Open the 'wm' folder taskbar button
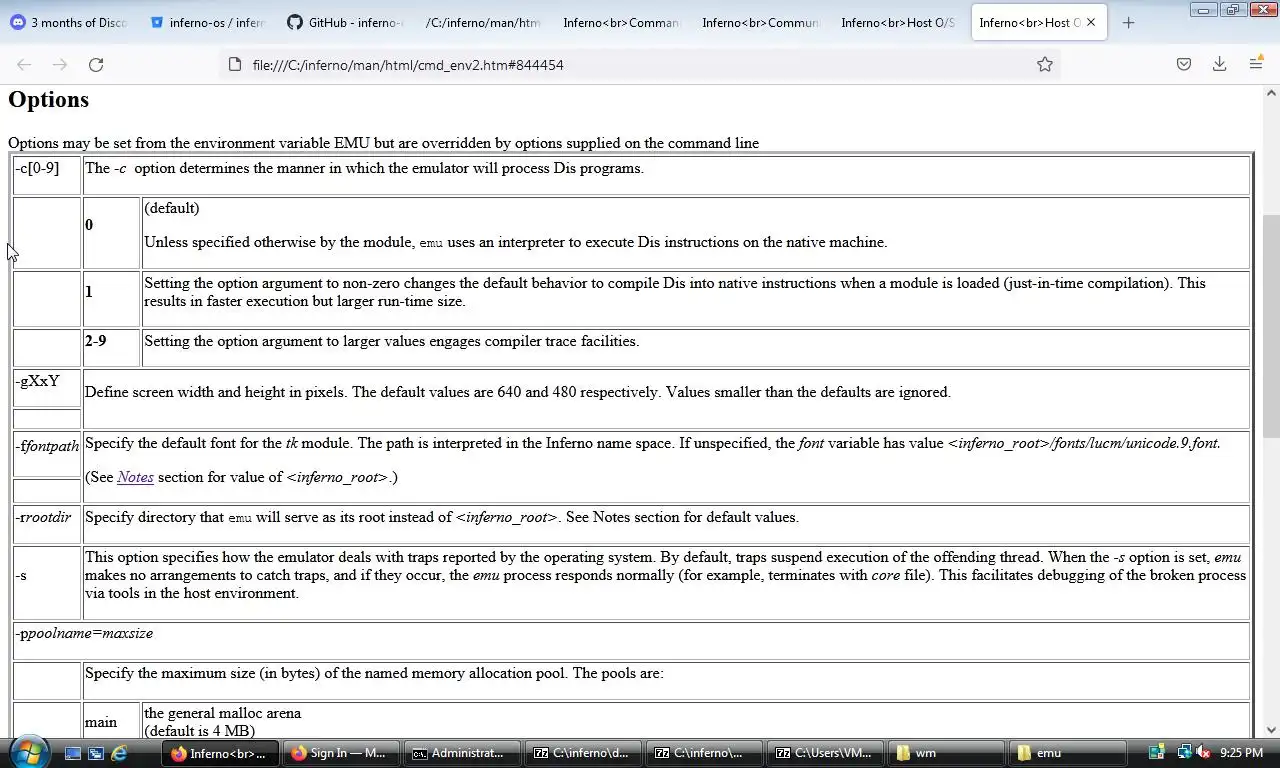1280x768 pixels. coord(946,753)
